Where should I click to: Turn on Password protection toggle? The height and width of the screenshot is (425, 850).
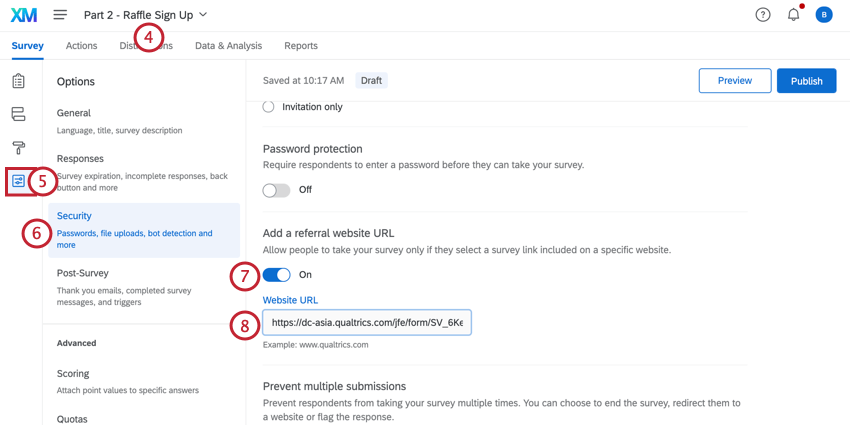pos(276,190)
